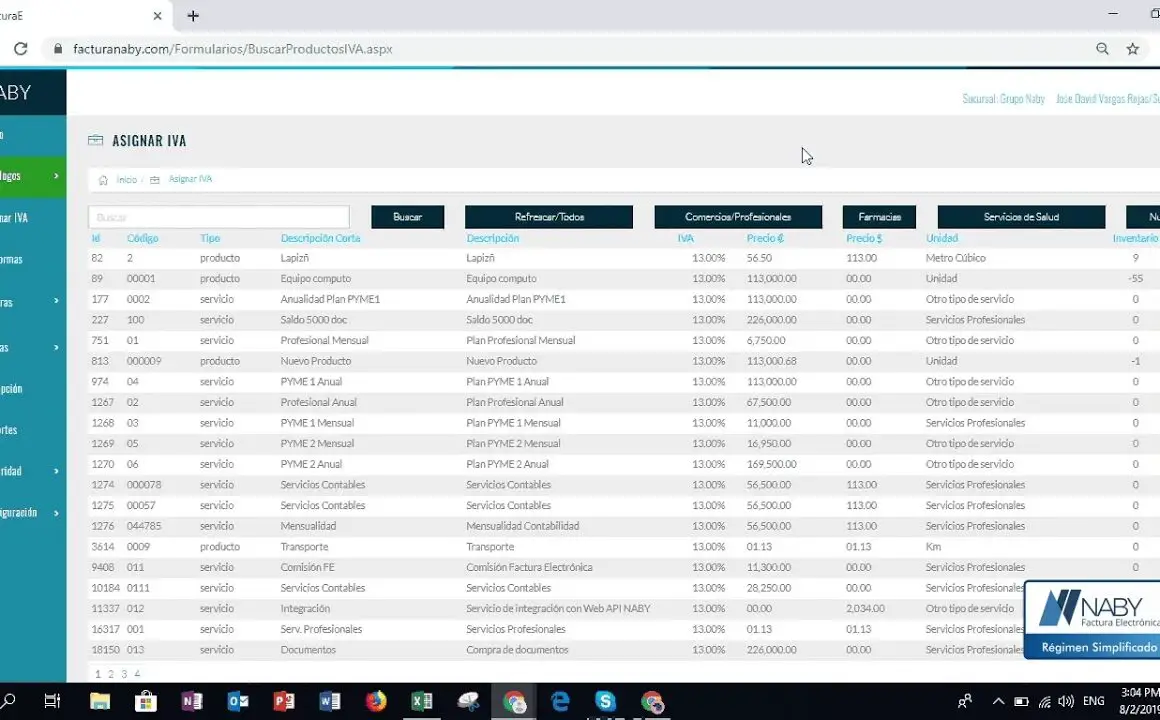Viewport: 1160px width, 720px height.
Task: Open Microsoft Store from the taskbar
Action: click(x=146, y=702)
